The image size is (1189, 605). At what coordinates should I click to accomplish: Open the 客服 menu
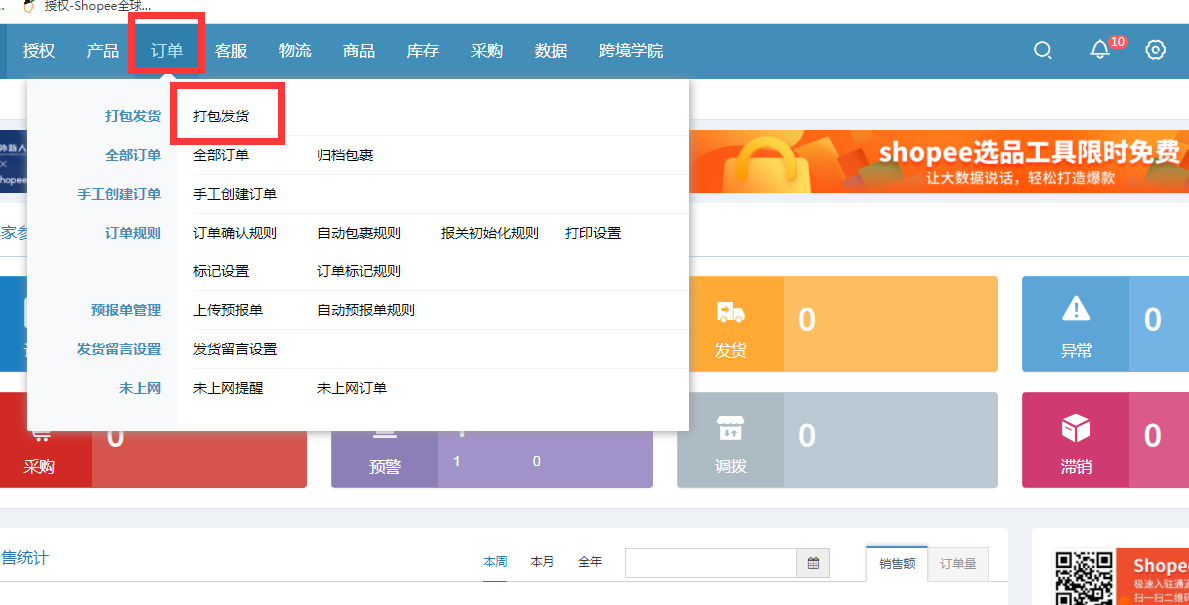pyautogui.click(x=231, y=51)
